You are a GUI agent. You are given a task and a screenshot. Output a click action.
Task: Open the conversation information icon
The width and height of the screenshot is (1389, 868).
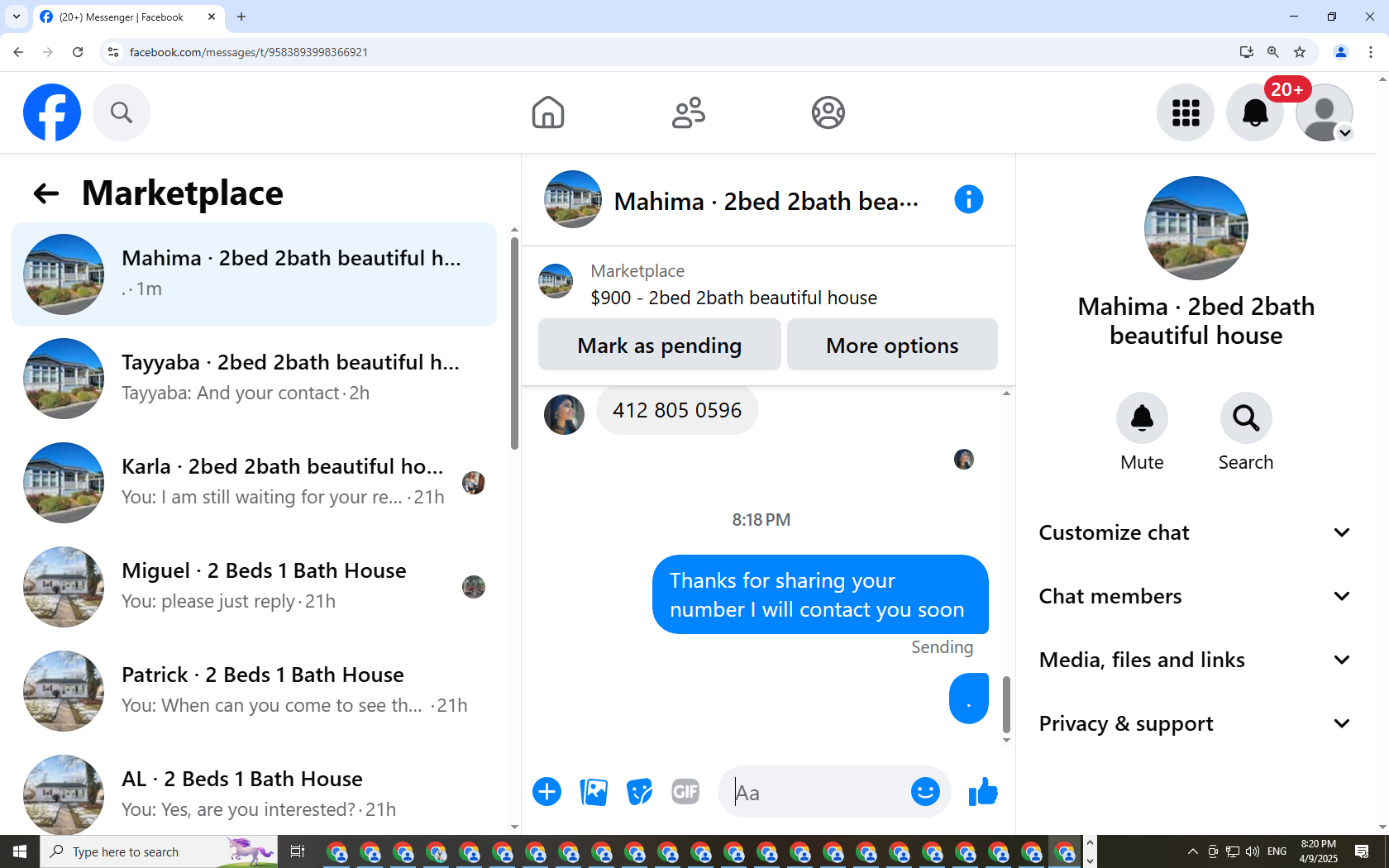(969, 199)
